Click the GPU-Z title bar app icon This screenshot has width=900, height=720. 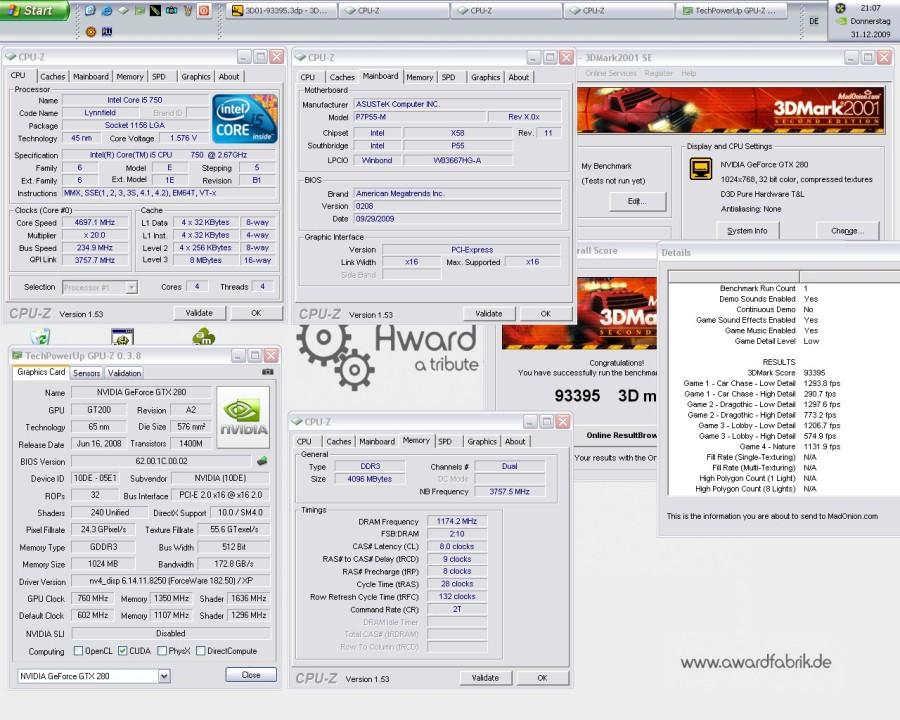(17, 355)
